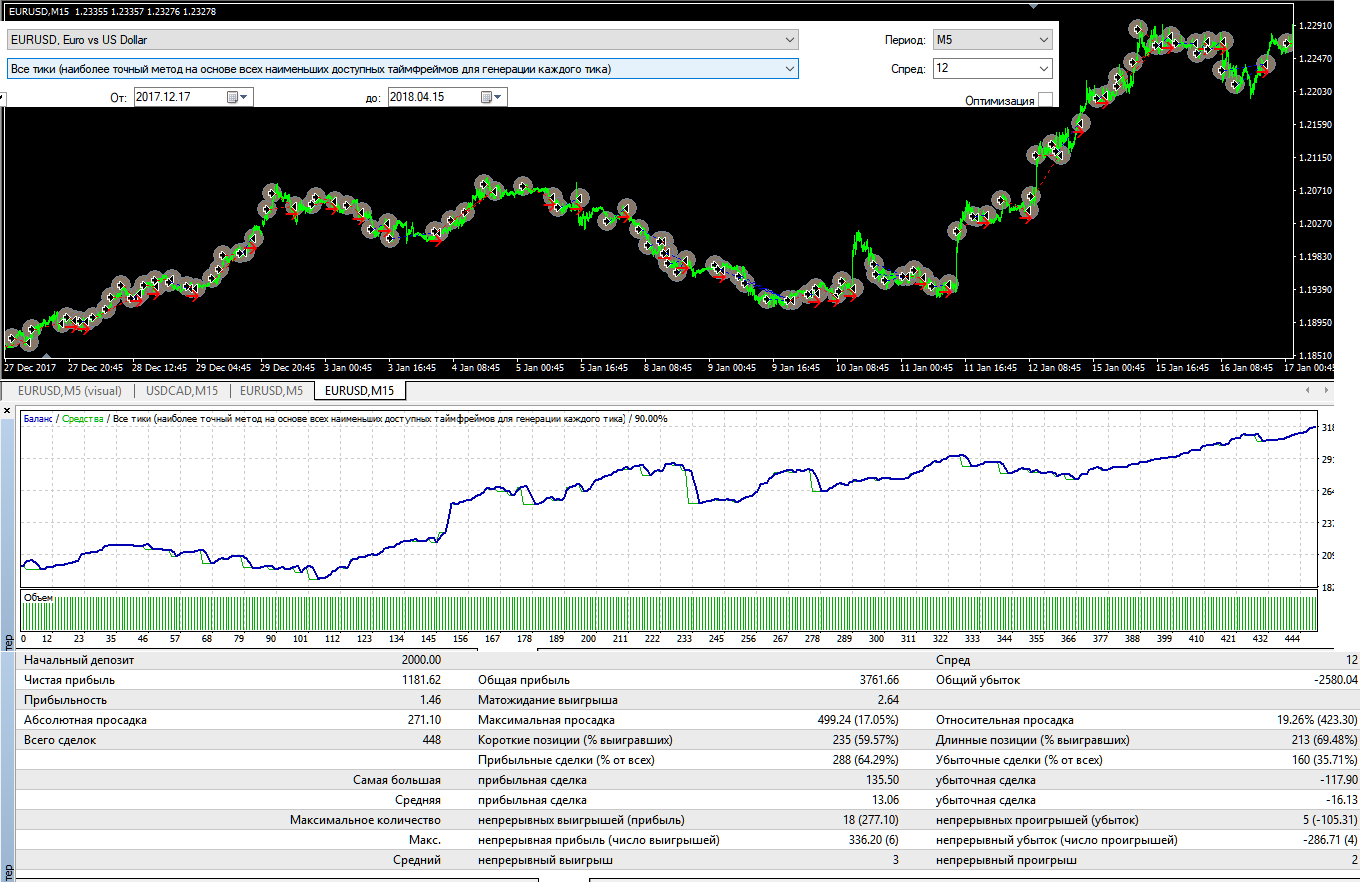Click the 'Баланс' legend label in the graph

(38, 419)
